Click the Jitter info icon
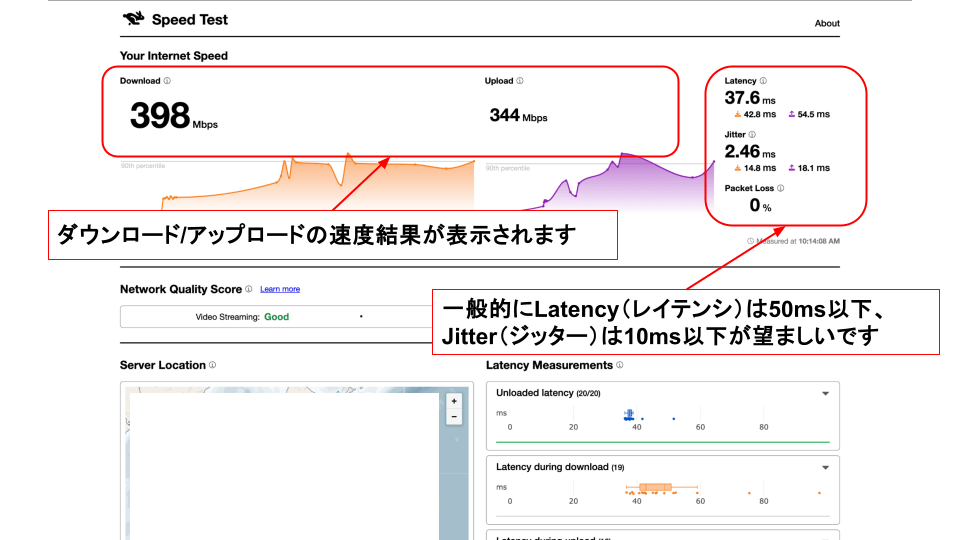The height and width of the screenshot is (540, 960). 752,134
